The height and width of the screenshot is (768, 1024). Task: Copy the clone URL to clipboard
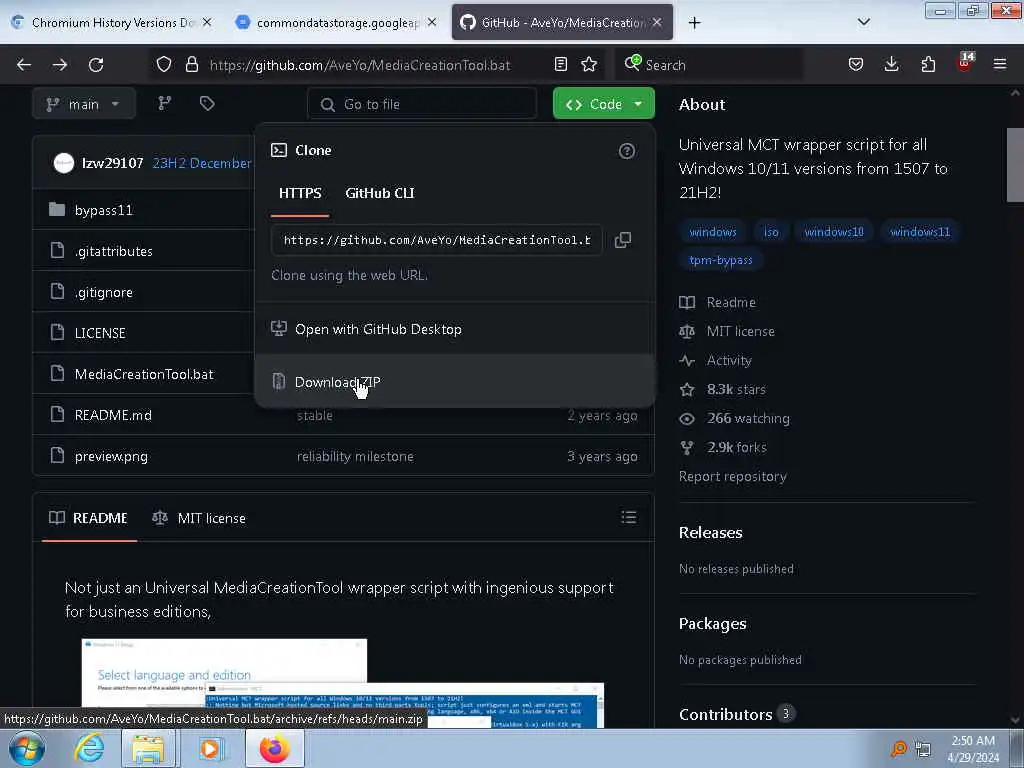tap(623, 240)
